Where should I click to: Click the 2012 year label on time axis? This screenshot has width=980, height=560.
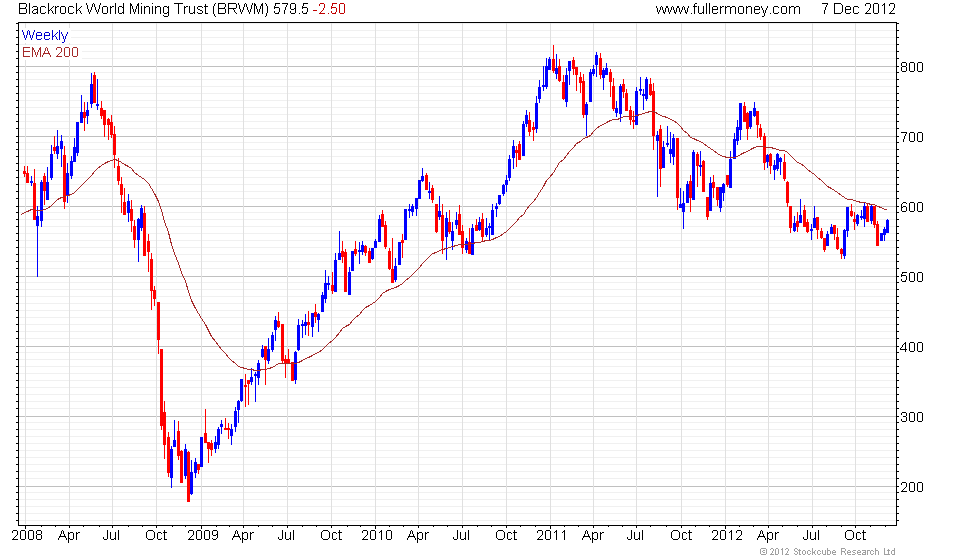pos(727,536)
